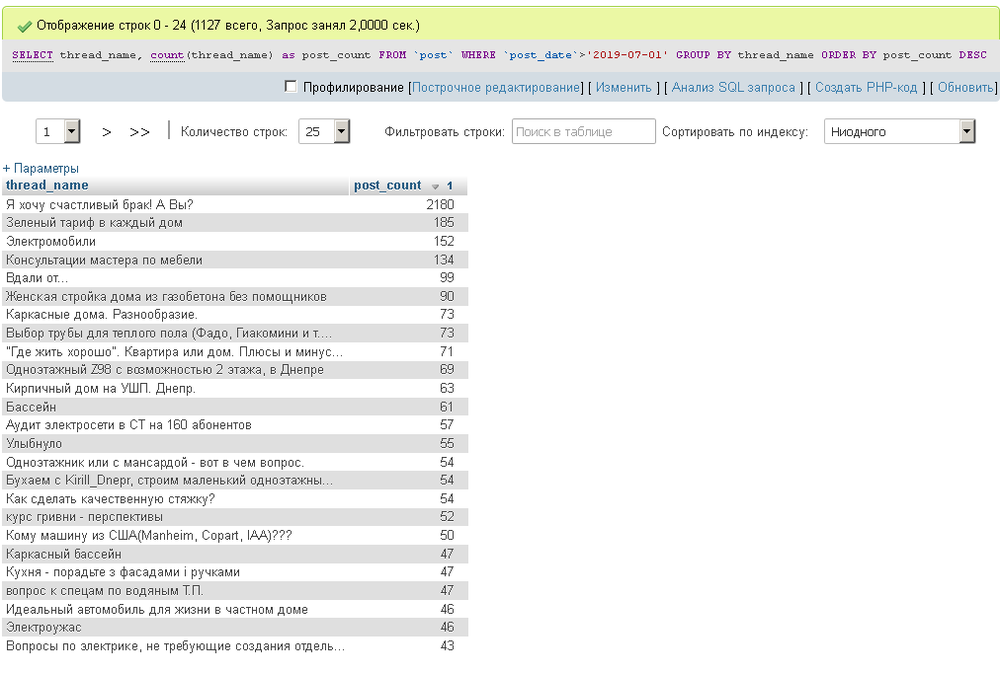Click the sort descending arrow on post_count
This screenshot has height=674, width=1000.
[435, 186]
